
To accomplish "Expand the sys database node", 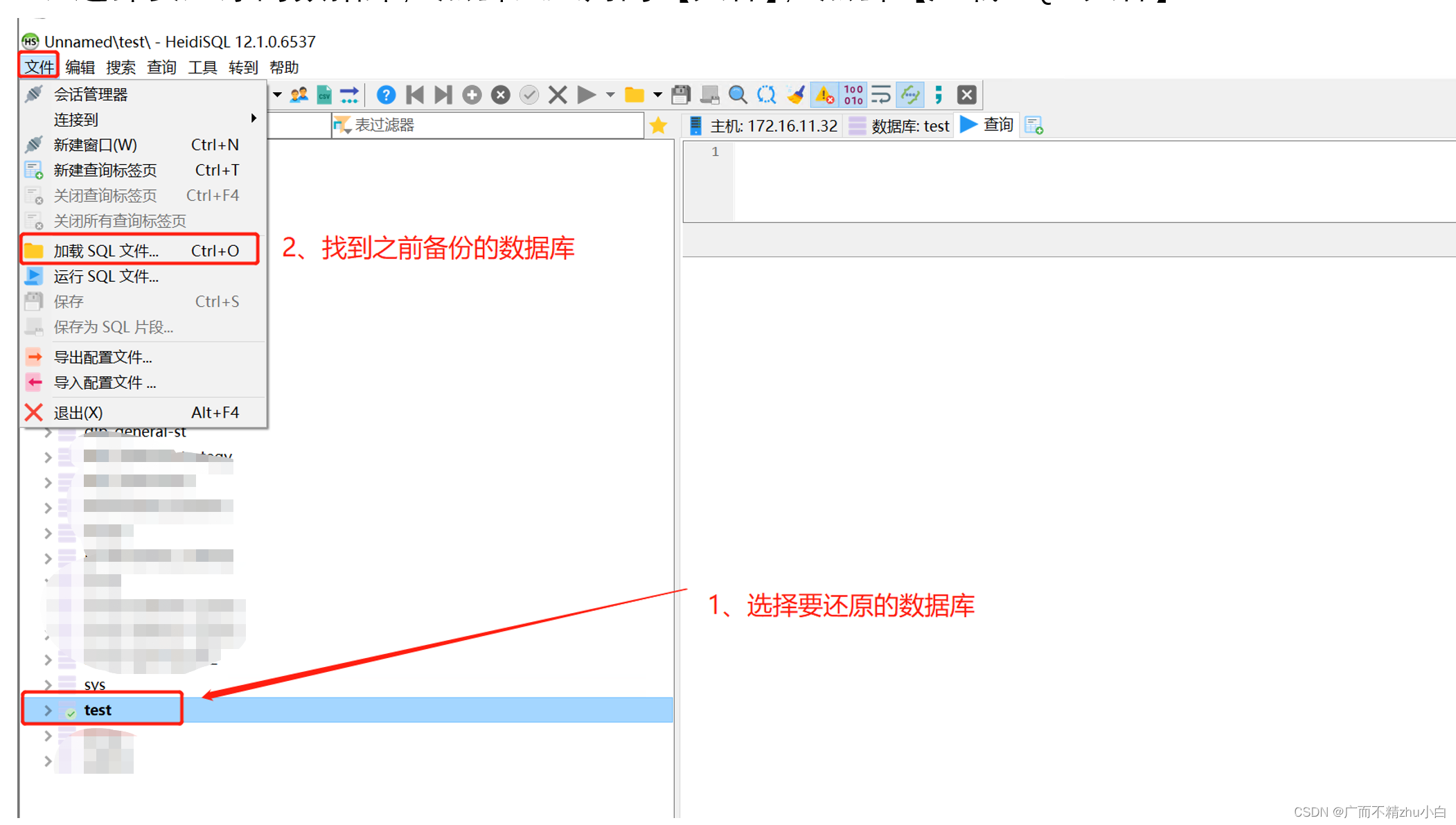I will 48,685.
